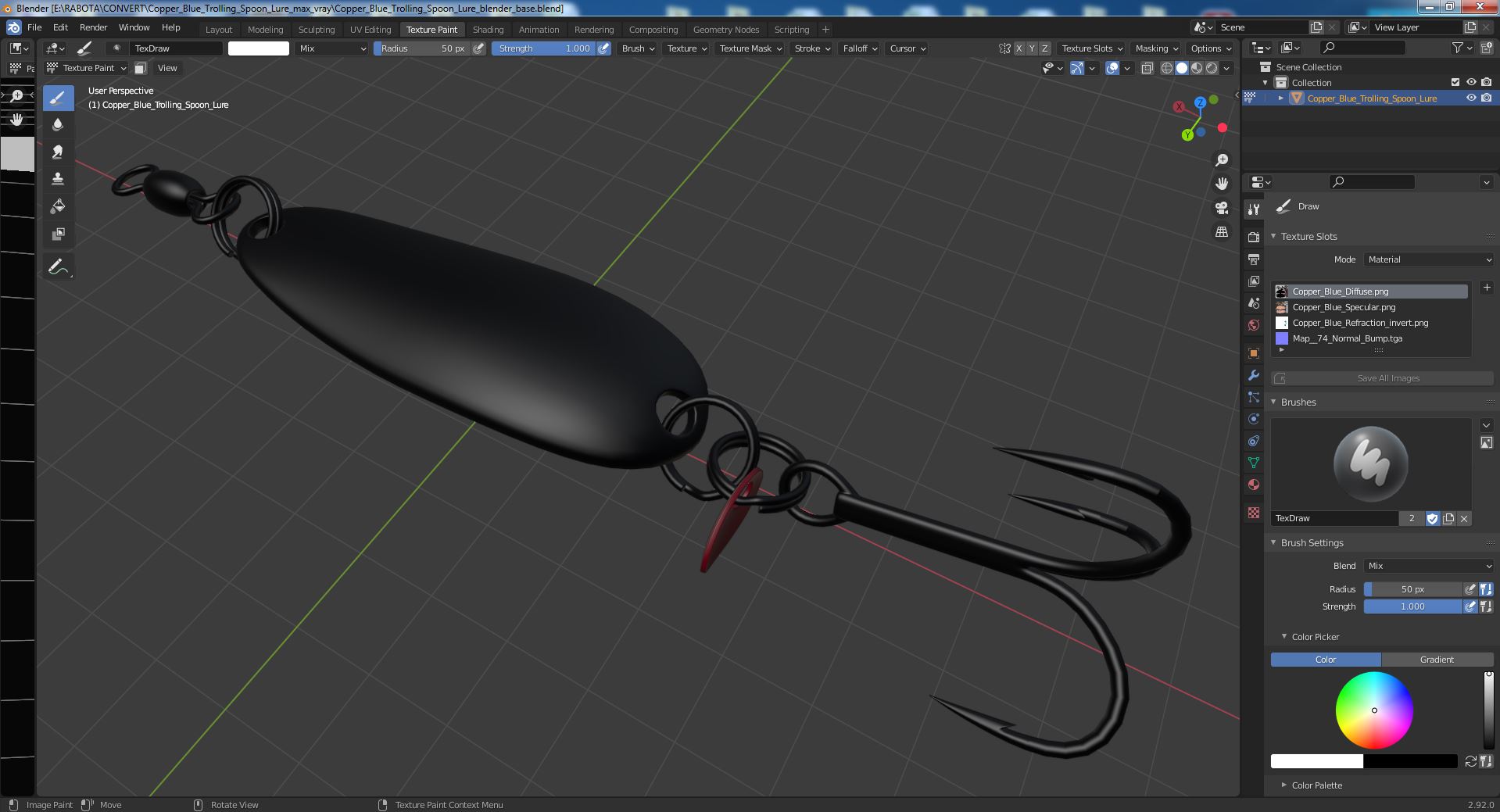
Task: Open the Texture Paint mode dropdown
Action: coord(87,68)
